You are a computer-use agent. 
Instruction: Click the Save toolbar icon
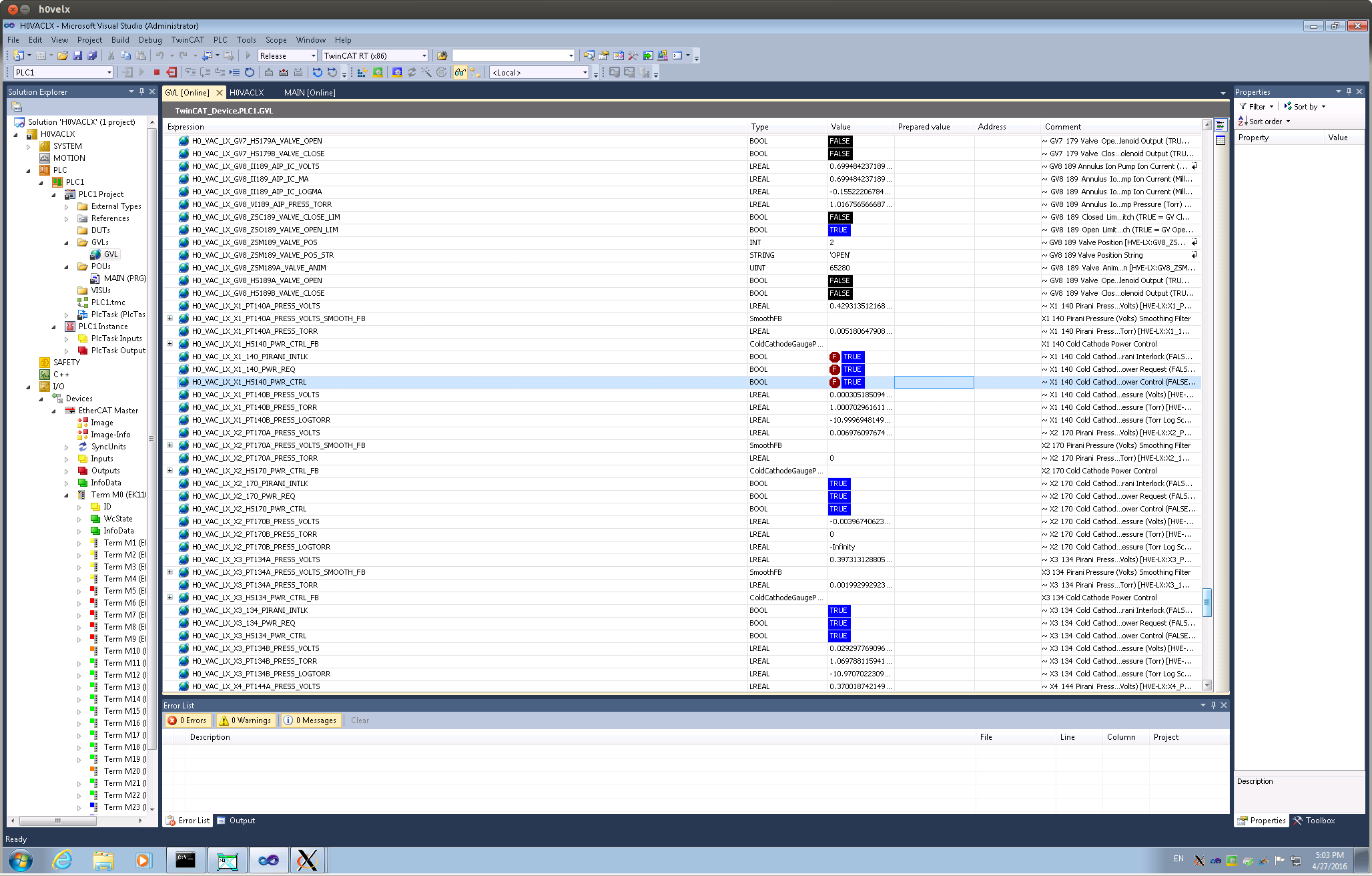tap(77, 55)
